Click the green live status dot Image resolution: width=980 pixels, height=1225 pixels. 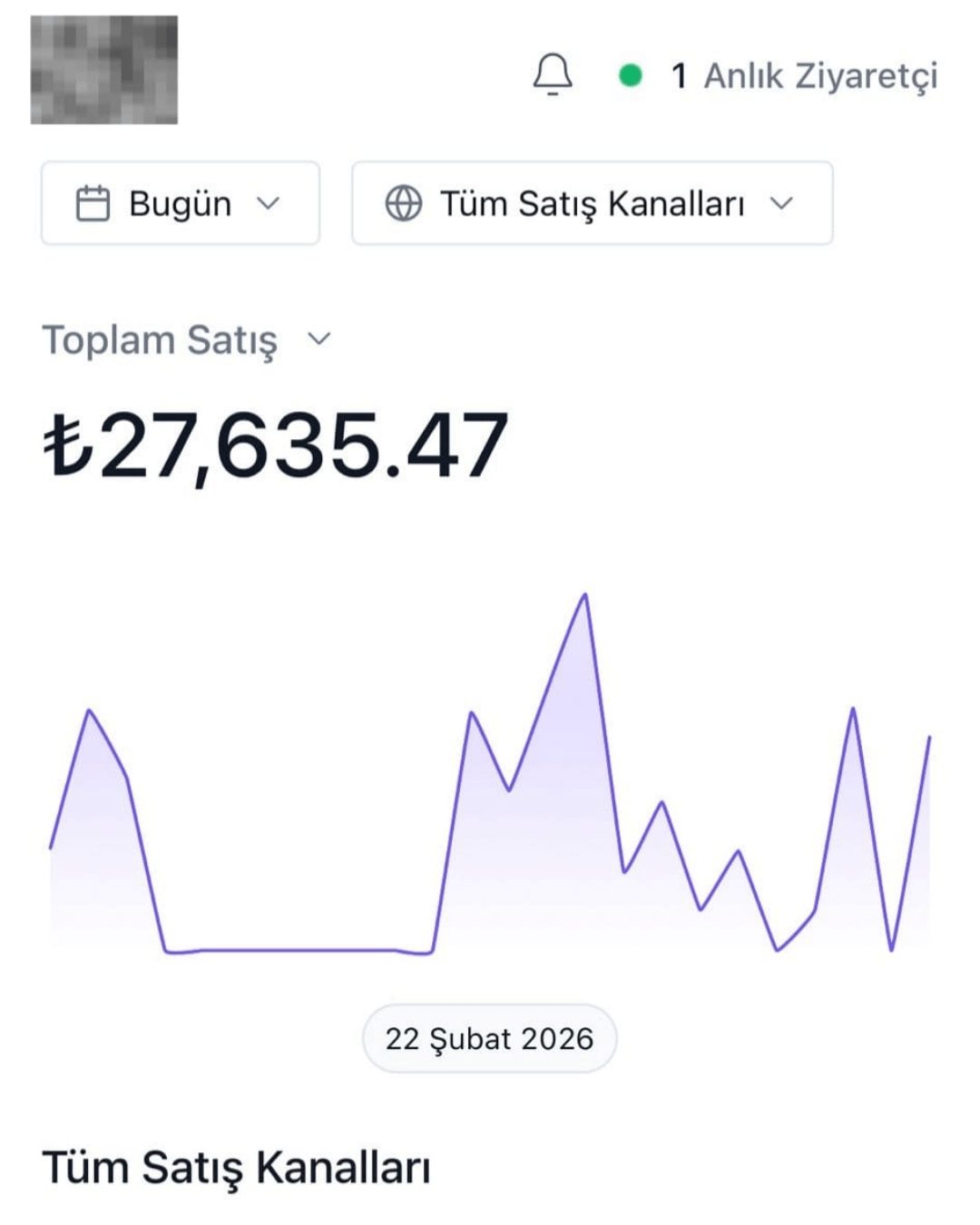[631, 75]
